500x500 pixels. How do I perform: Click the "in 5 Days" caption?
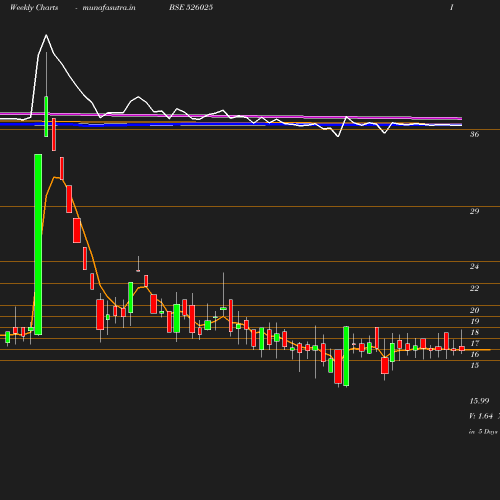point(483,431)
